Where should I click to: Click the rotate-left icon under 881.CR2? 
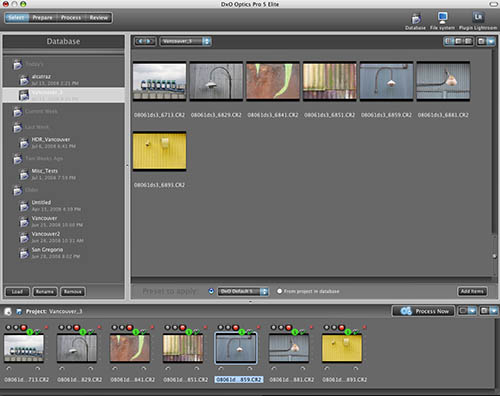coord(273,368)
